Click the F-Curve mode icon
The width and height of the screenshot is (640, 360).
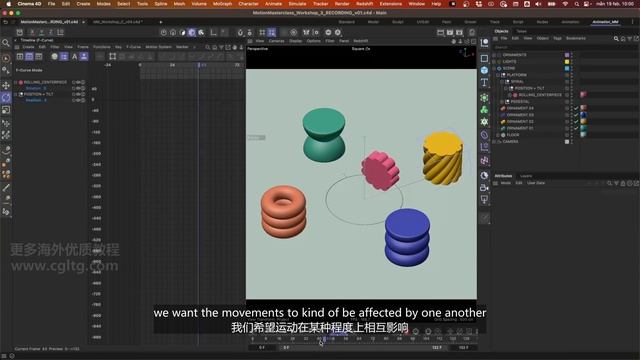click(29, 57)
